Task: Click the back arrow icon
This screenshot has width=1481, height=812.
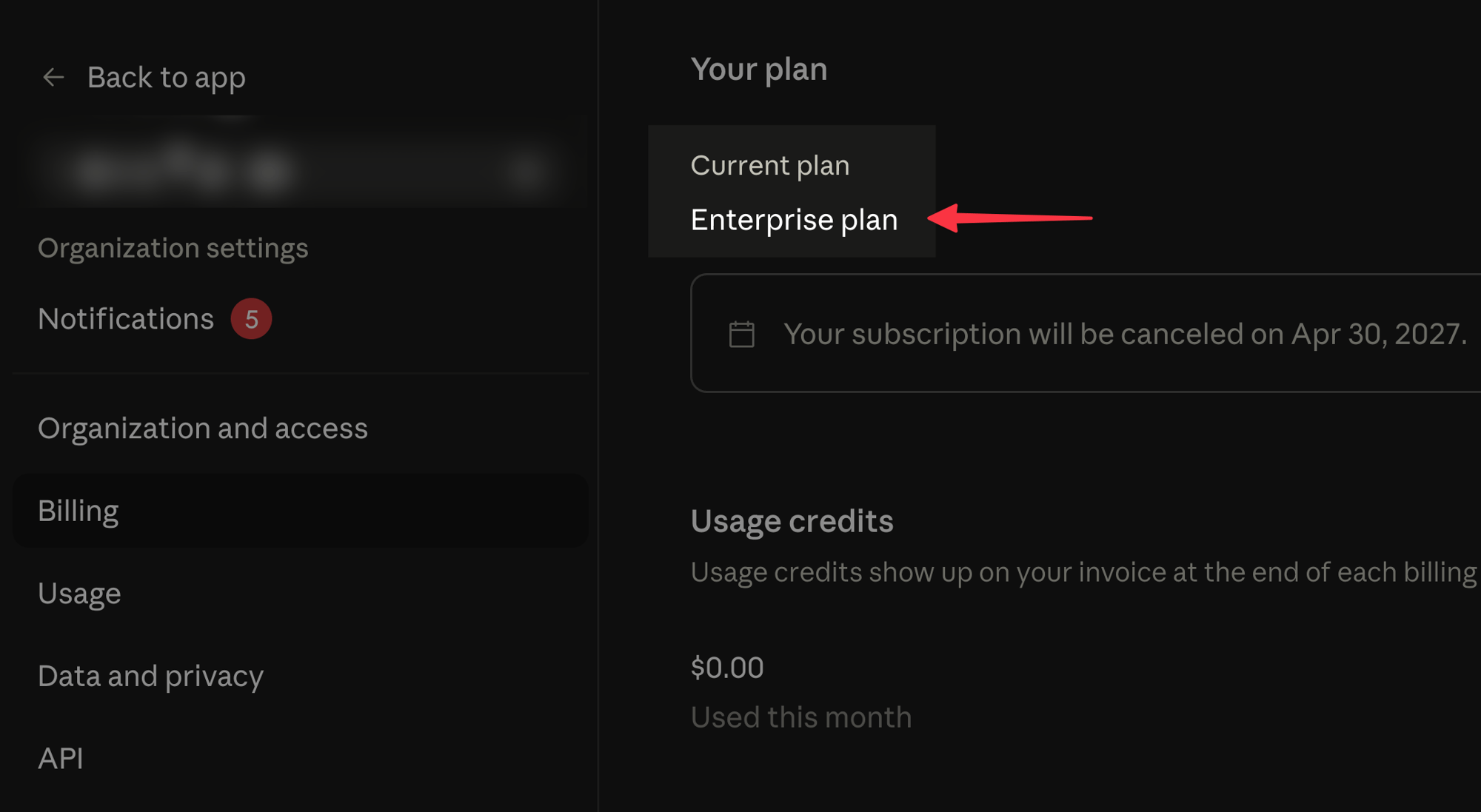Action: coord(53,77)
